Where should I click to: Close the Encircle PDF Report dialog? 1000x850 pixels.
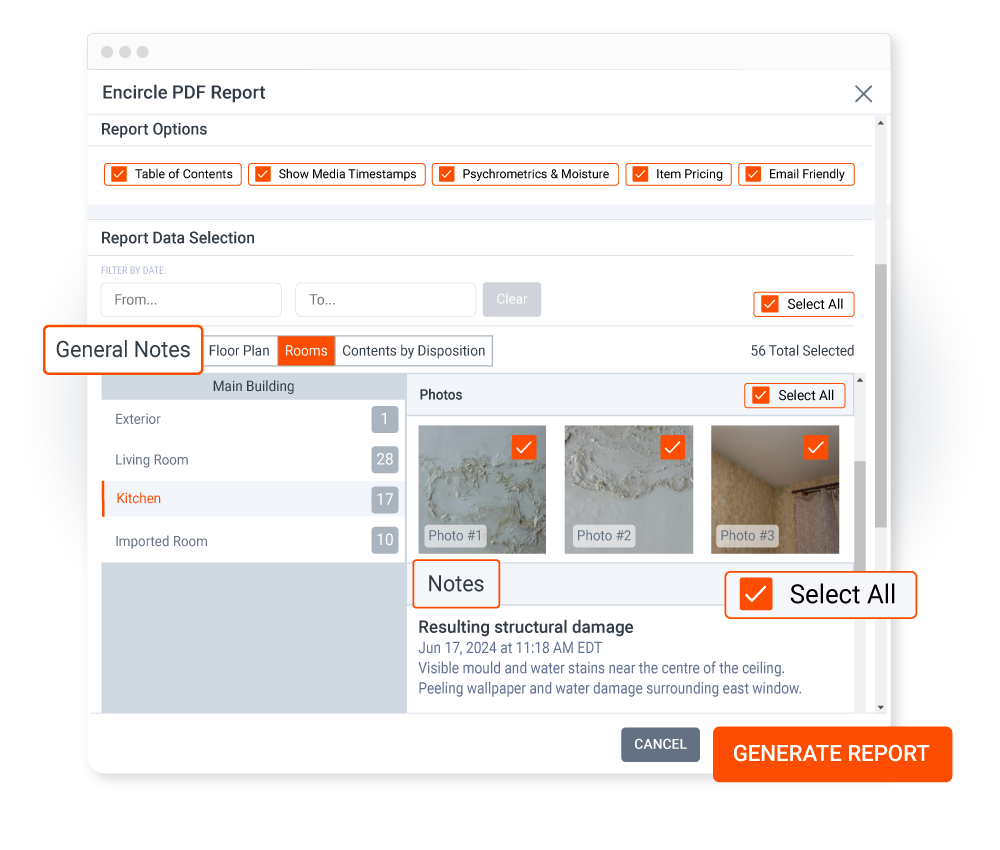pyautogui.click(x=863, y=94)
